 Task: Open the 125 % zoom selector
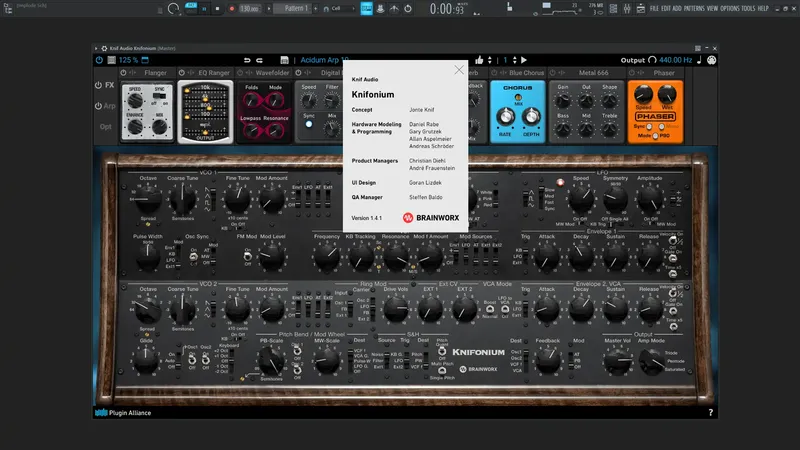coord(128,60)
